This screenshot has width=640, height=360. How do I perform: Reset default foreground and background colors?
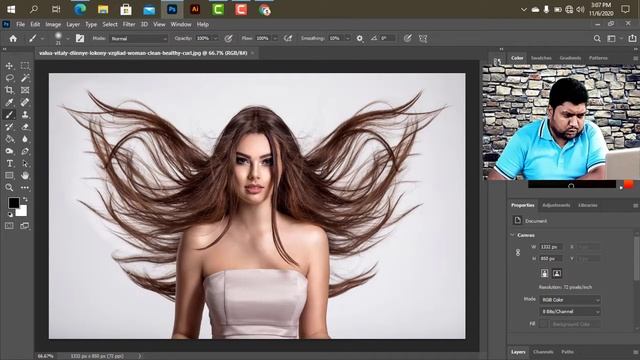coord(10,214)
